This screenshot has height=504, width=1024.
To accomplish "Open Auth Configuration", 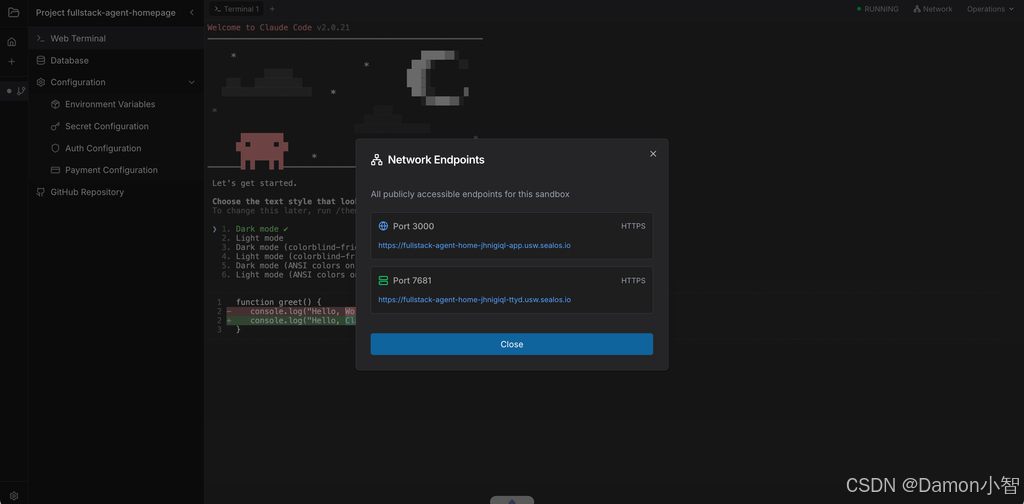I will [103, 148].
